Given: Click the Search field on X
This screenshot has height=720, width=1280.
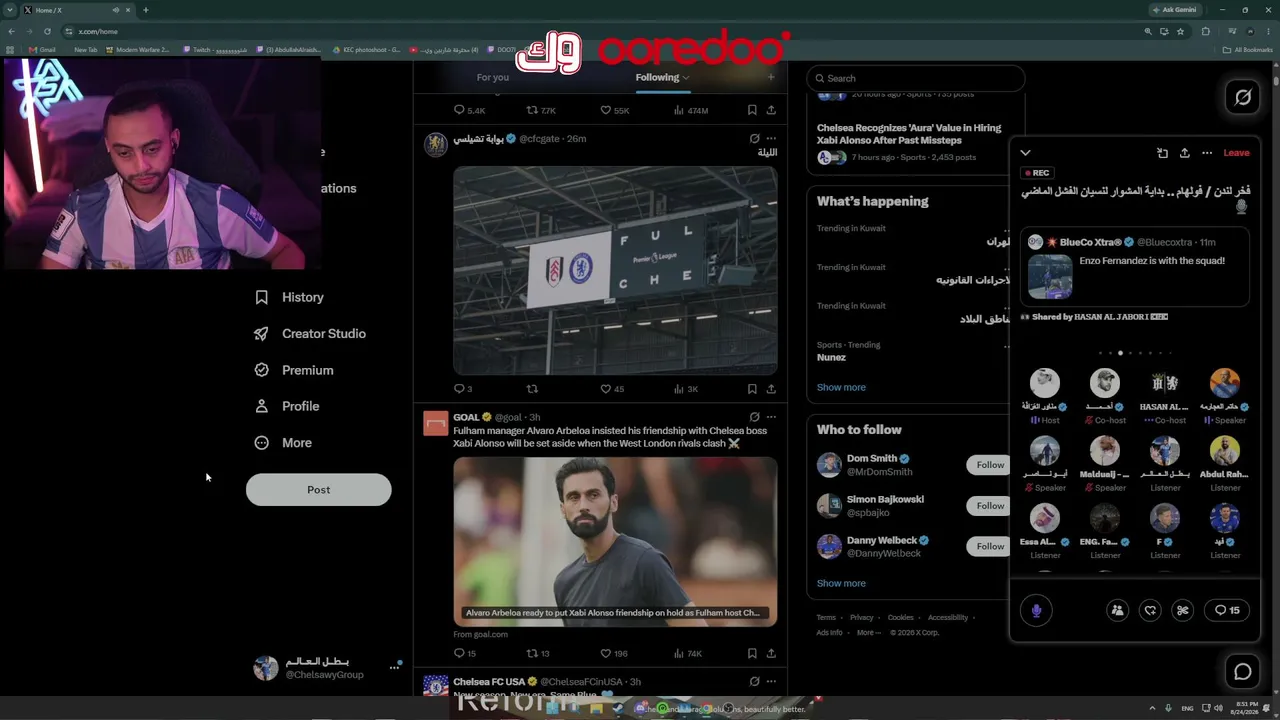Looking at the screenshot, I should 916,78.
